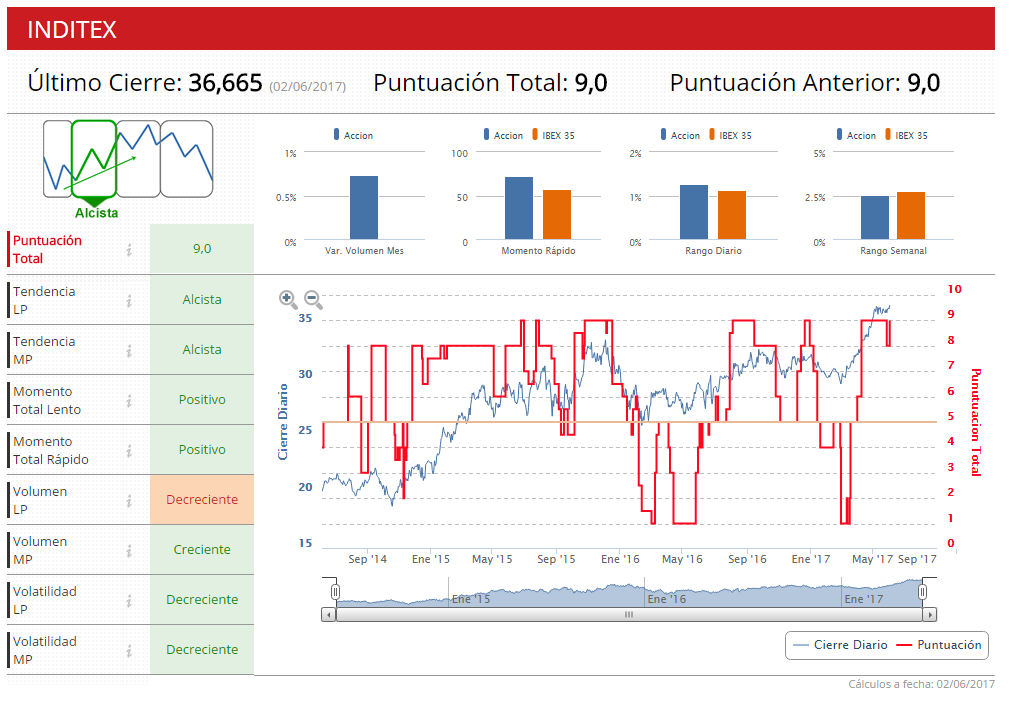Click orange IBEX 35 bar in Rango Diario

[x=732, y=215]
